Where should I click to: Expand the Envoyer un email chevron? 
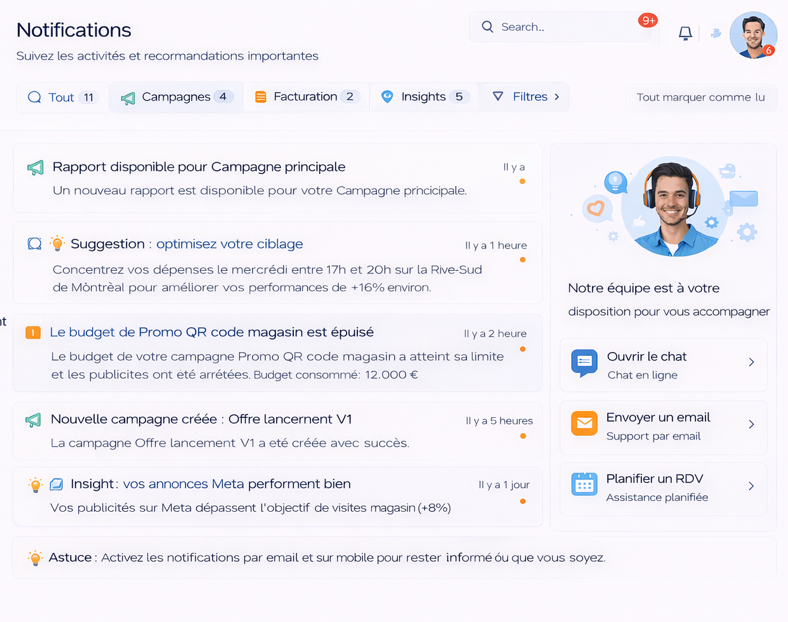751,424
